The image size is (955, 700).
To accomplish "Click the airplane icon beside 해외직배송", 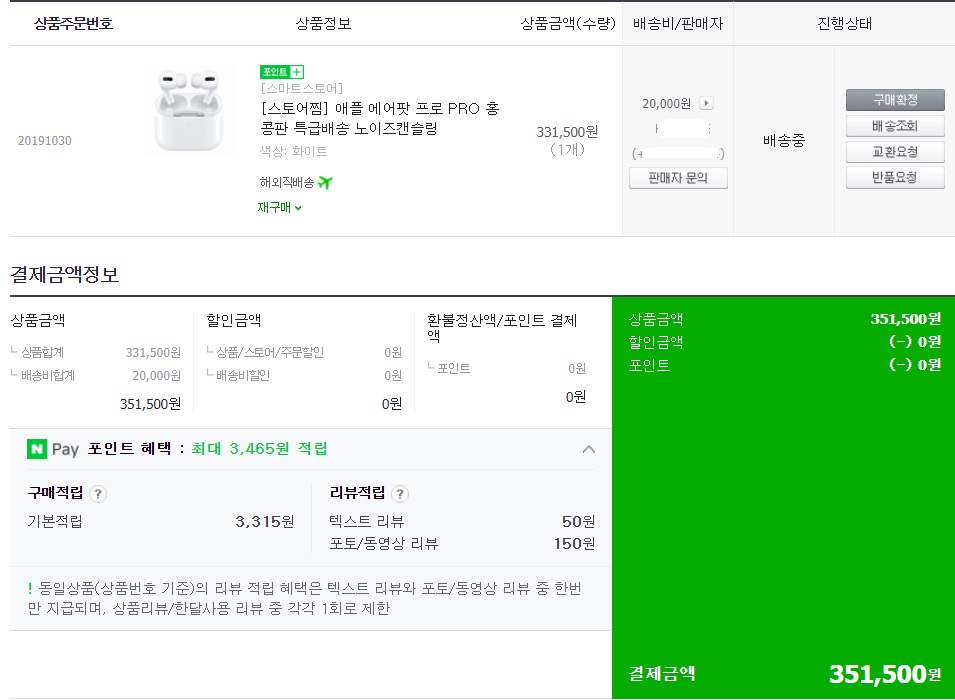I will [325, 182].
